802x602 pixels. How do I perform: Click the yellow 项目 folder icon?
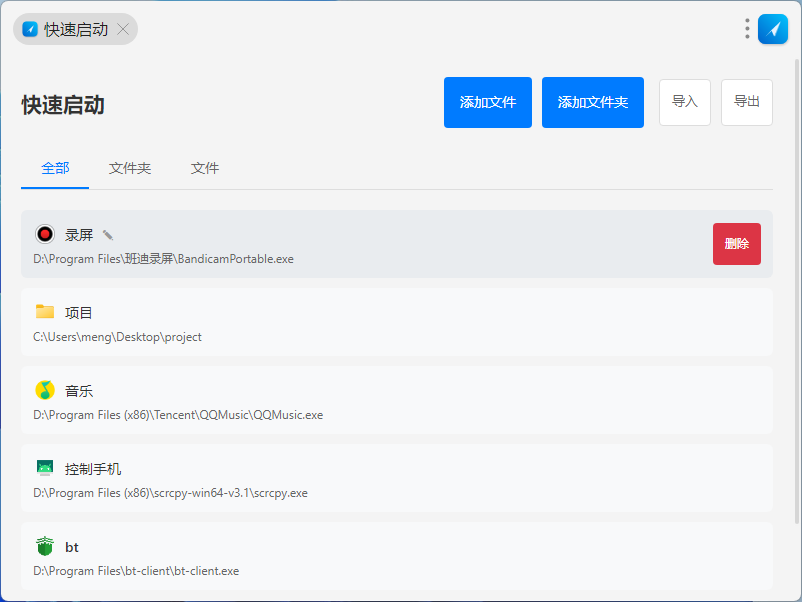tap(44, 312)
